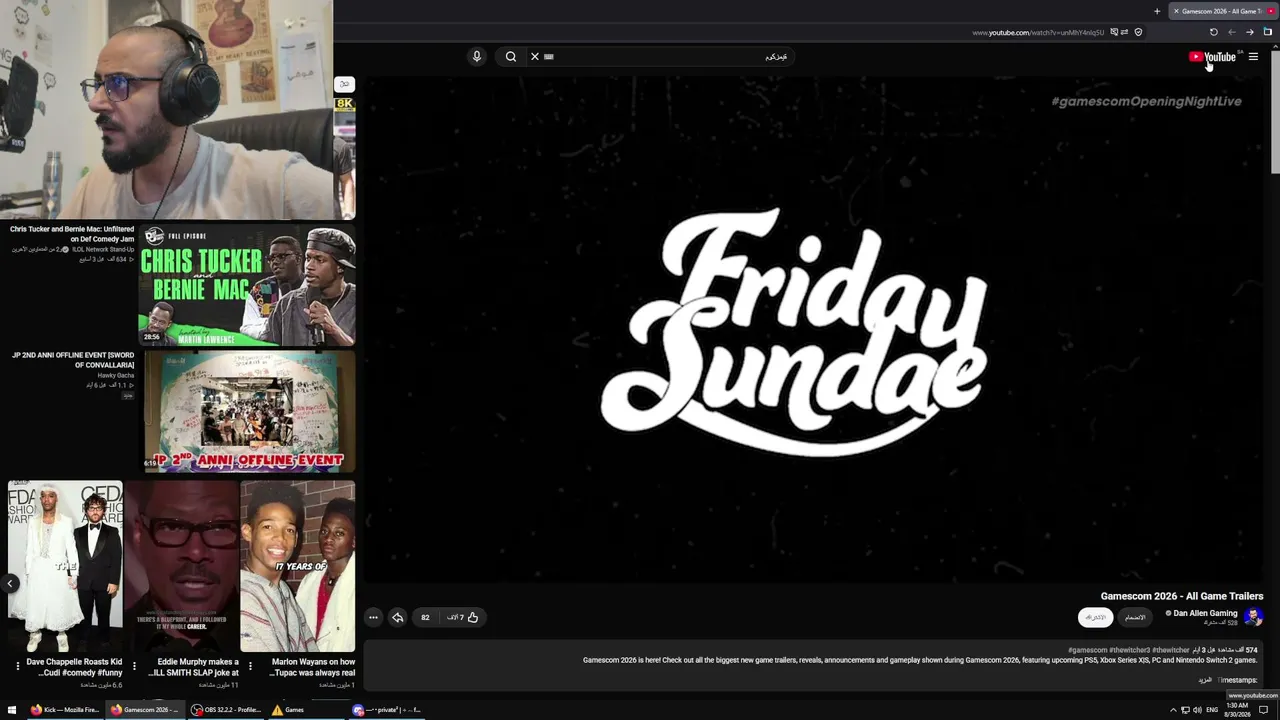1280x720 pixels.
Task: Select the Gamescom 2026 browser tab
Action: pos(1223,12)
